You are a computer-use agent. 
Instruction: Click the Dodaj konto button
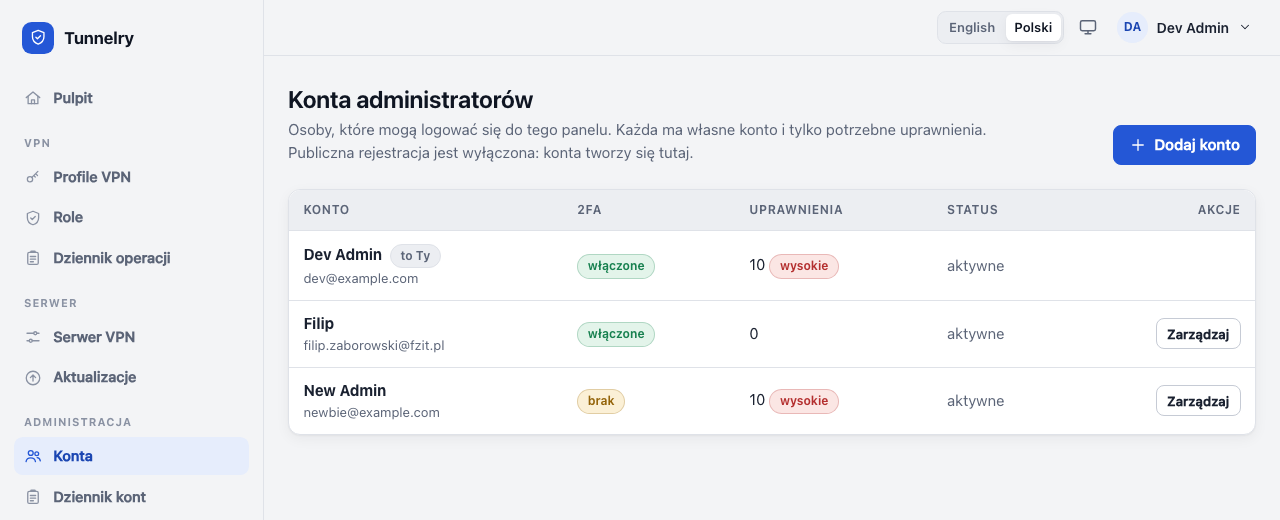(x=1184, y=145)
